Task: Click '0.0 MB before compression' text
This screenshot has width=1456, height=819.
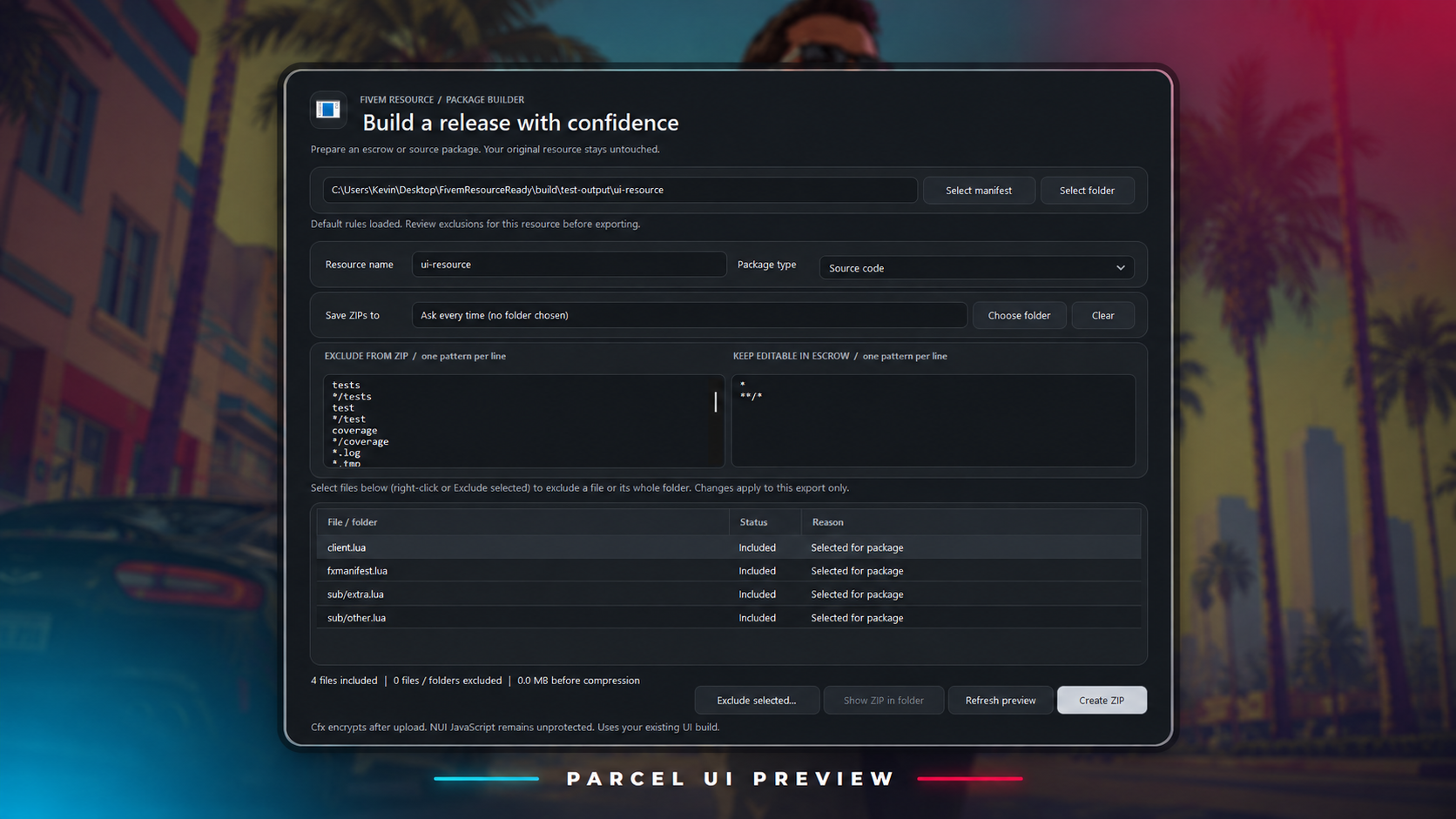Action: click(578, 681)
